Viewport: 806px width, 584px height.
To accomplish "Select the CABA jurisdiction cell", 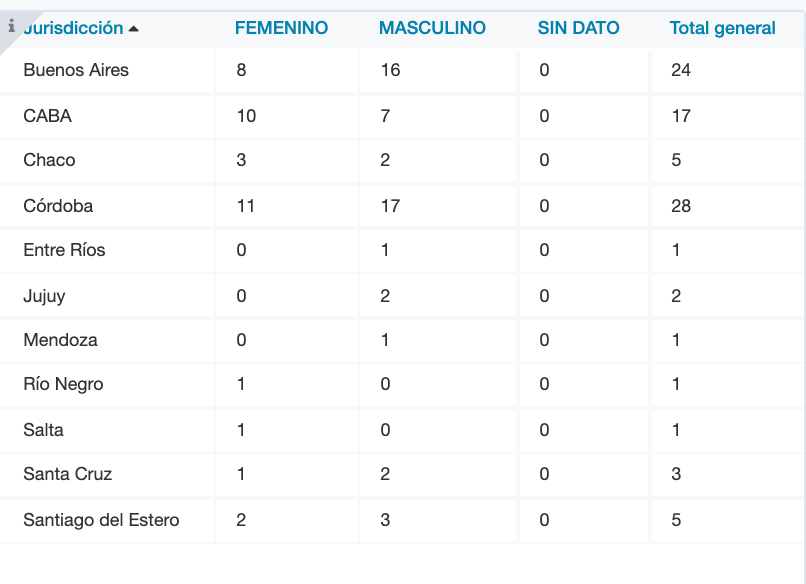I will (x=48, y=116).
